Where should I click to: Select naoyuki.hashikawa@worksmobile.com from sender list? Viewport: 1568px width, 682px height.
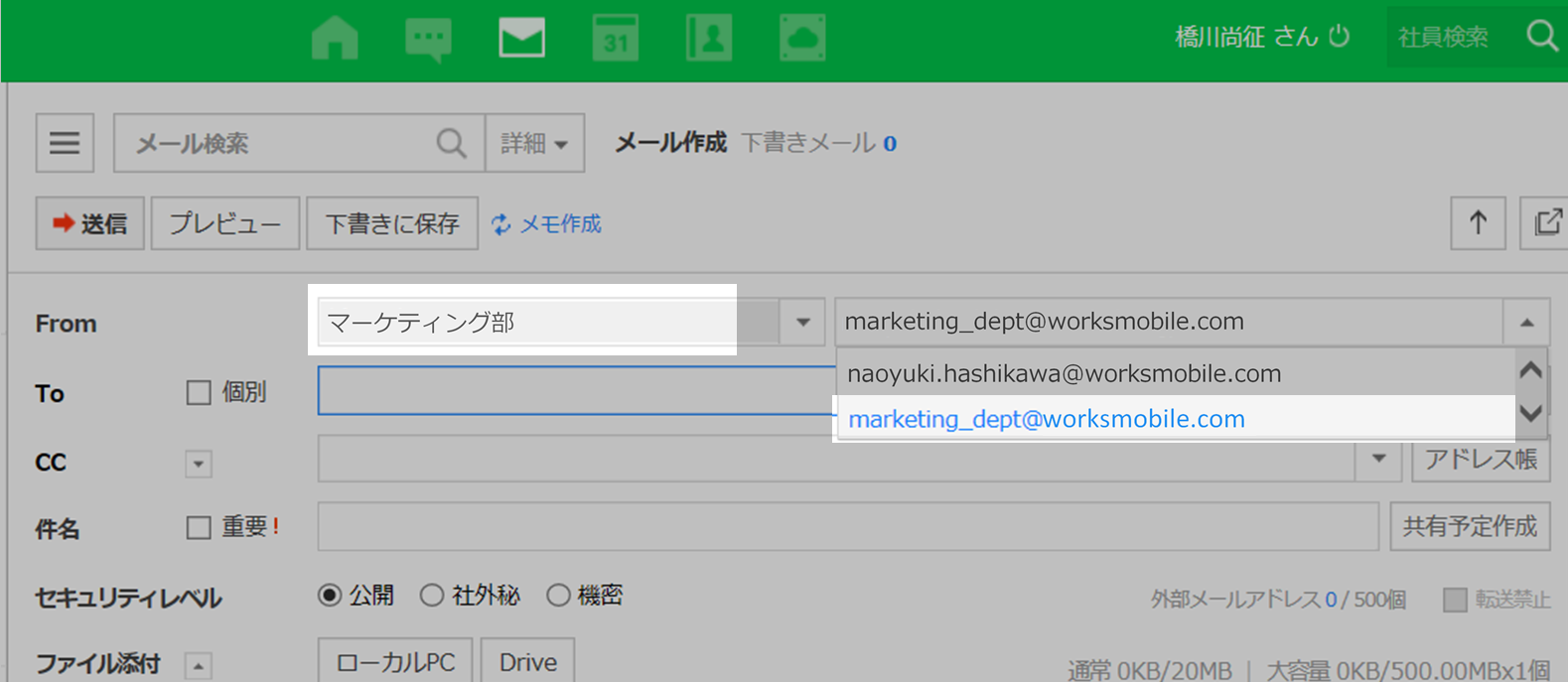(x=1064, y=373)
